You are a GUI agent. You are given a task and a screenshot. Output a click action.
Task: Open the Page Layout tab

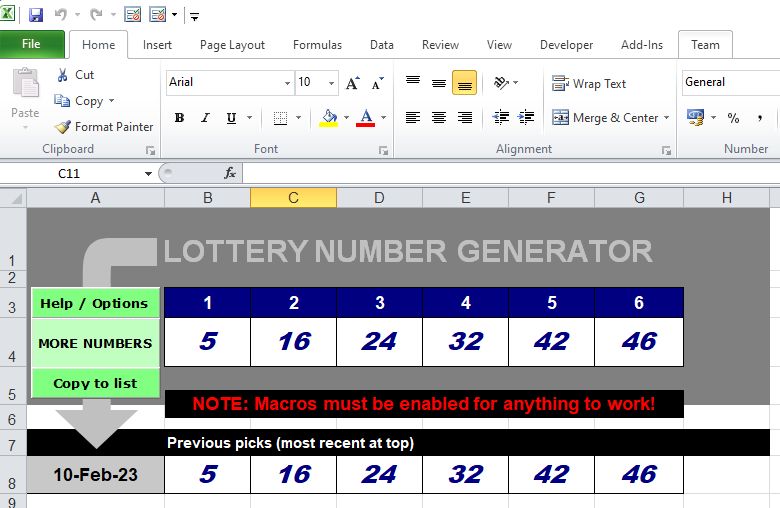pos(232,45)
